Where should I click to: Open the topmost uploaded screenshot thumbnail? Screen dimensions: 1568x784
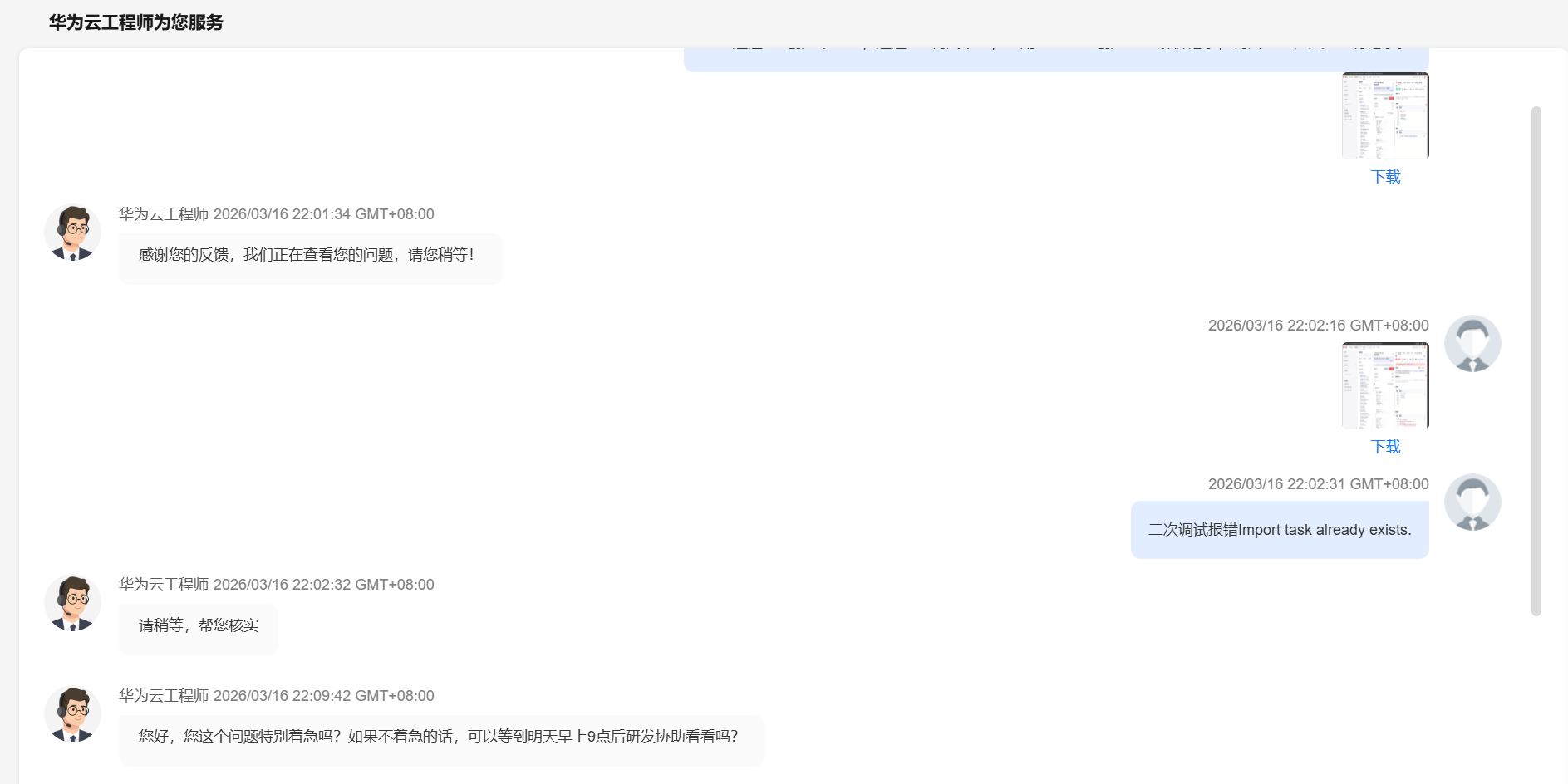[1385, 115]
